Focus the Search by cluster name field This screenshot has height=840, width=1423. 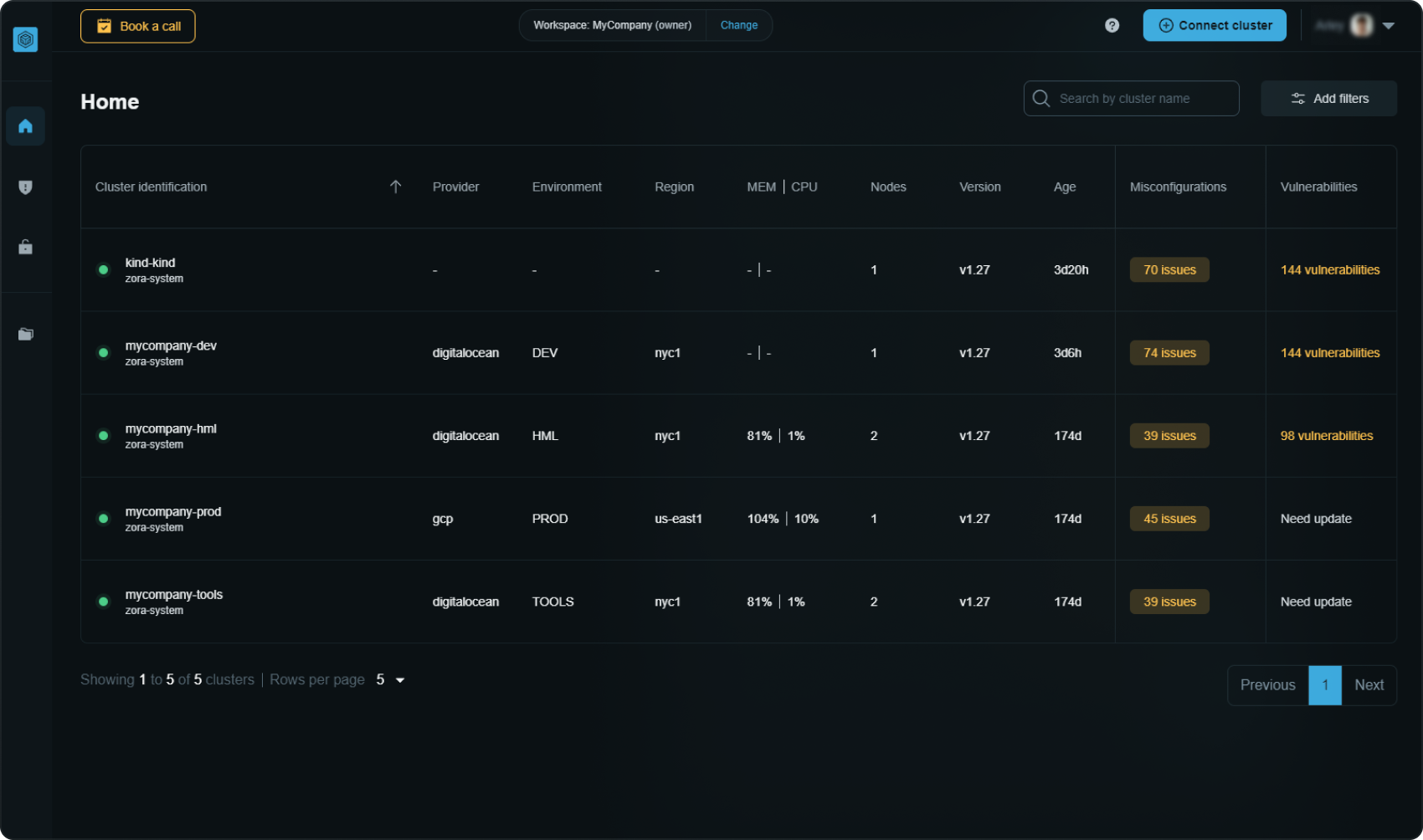[x=1132, y=99]
